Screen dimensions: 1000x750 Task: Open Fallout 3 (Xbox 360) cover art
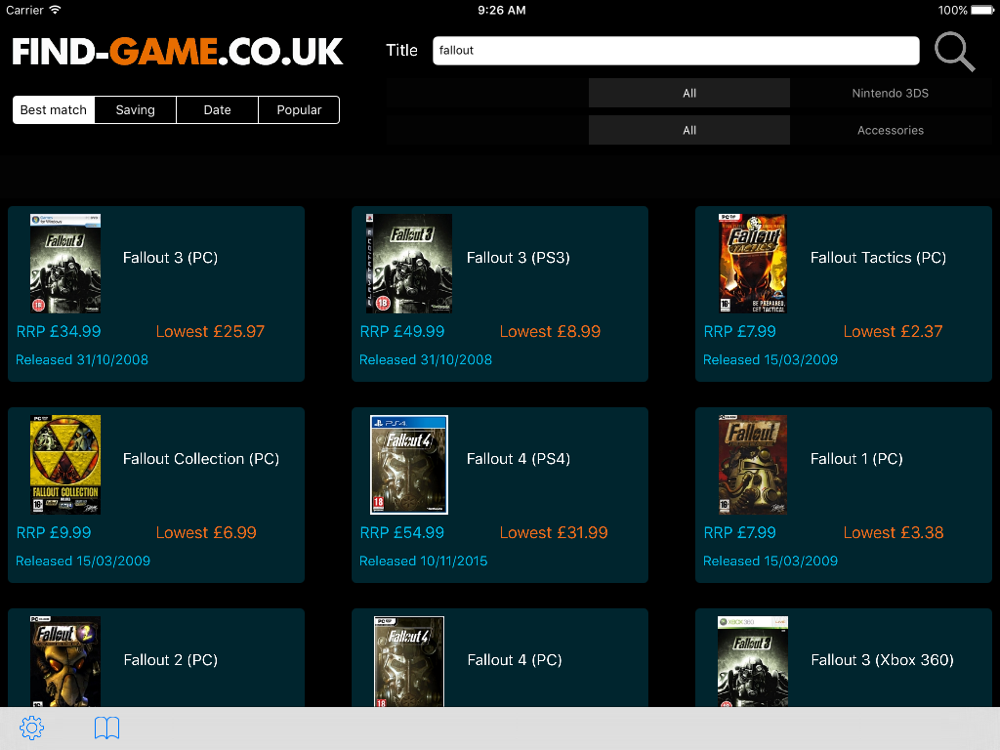(x=753, y=661)
